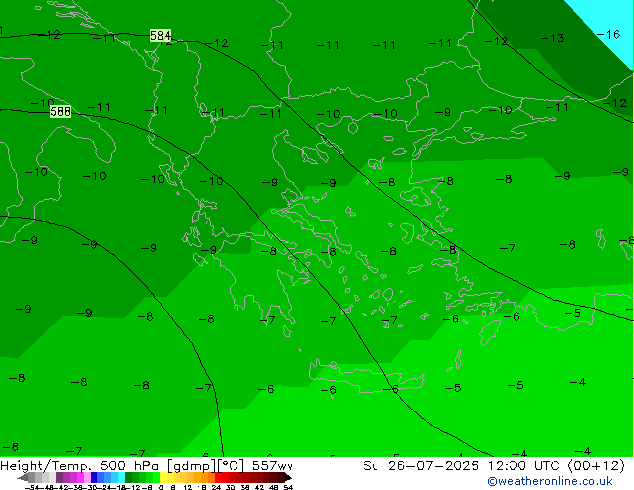Screen dimensions: 634x490
Task: Open the weatheronline.co.uk copyright link
Action: 550,481
